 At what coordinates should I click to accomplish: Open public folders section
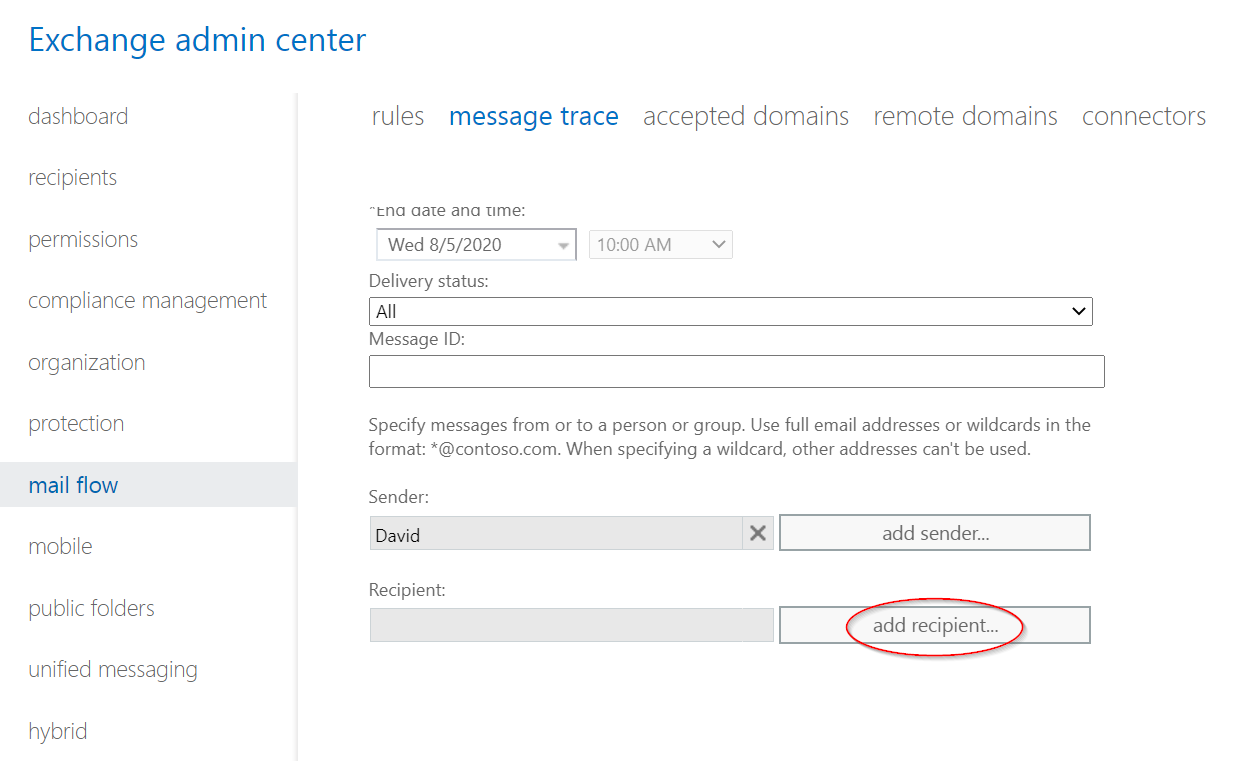(91, 608)
